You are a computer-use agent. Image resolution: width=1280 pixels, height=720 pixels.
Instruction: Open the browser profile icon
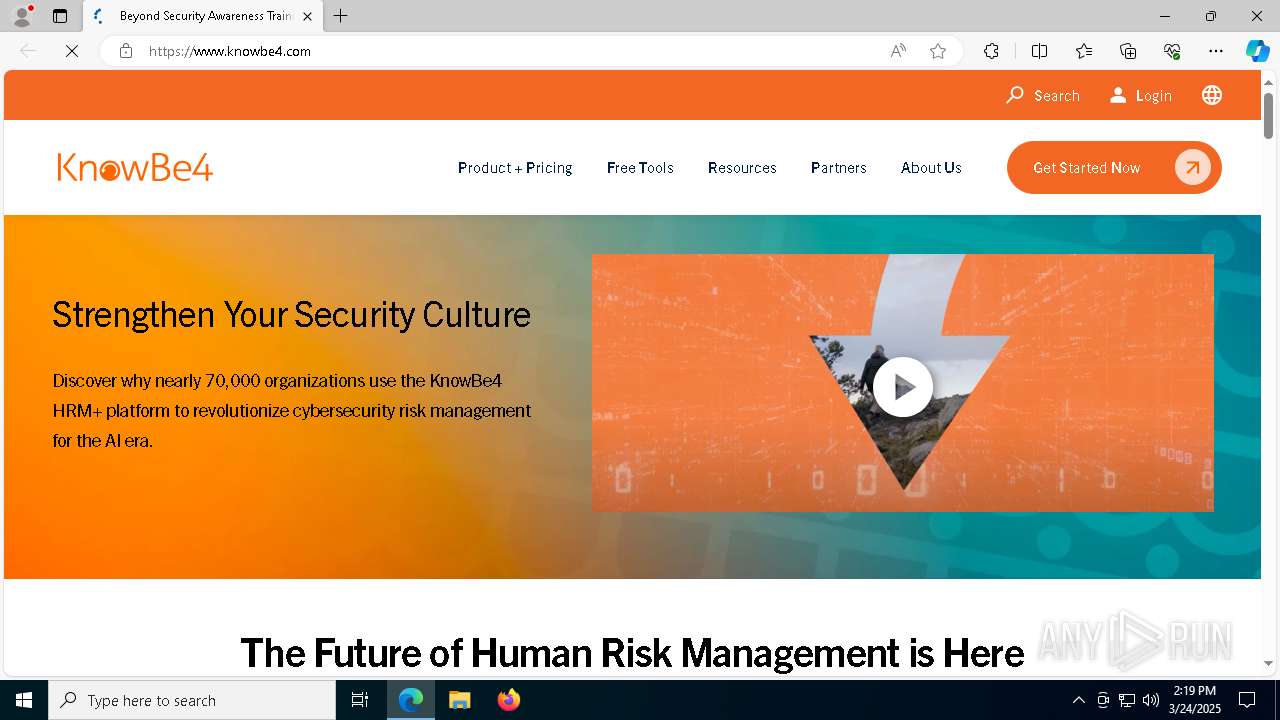[22, 16]
